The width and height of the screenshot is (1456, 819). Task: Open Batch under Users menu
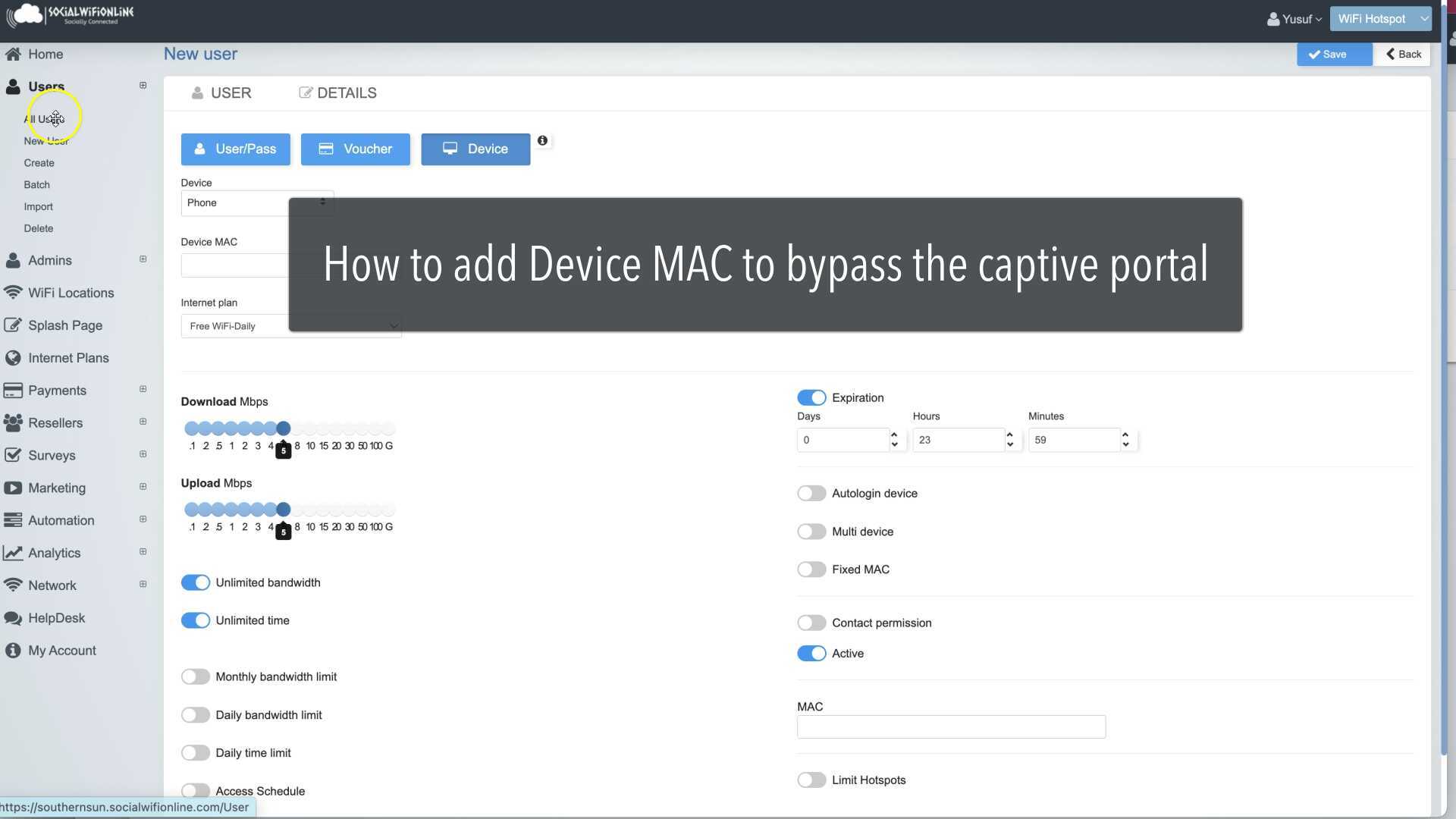[36, 185]
